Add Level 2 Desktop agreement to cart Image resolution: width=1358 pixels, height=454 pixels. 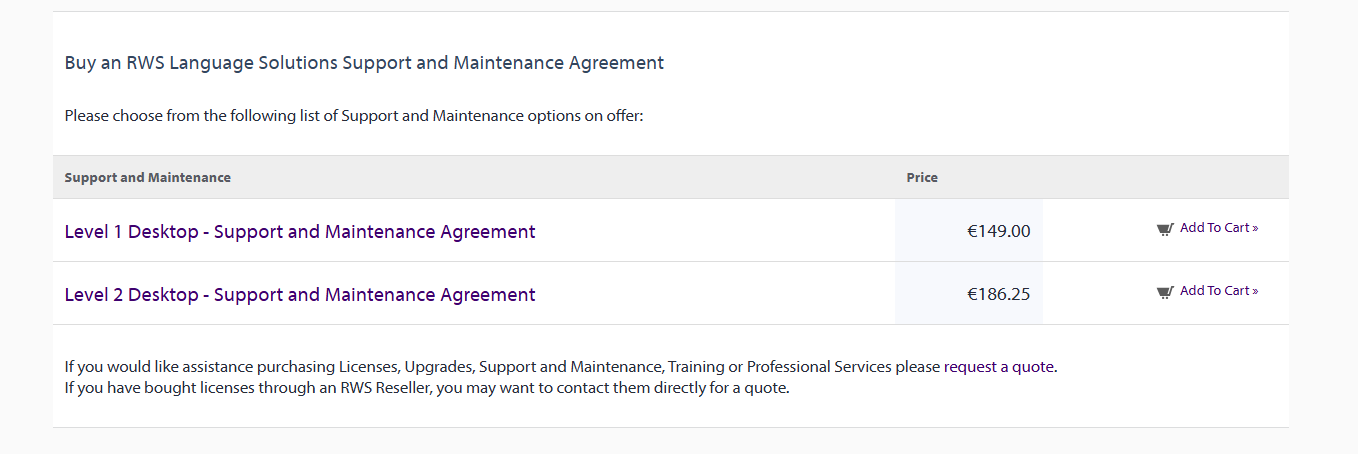tap(1214, 291)
